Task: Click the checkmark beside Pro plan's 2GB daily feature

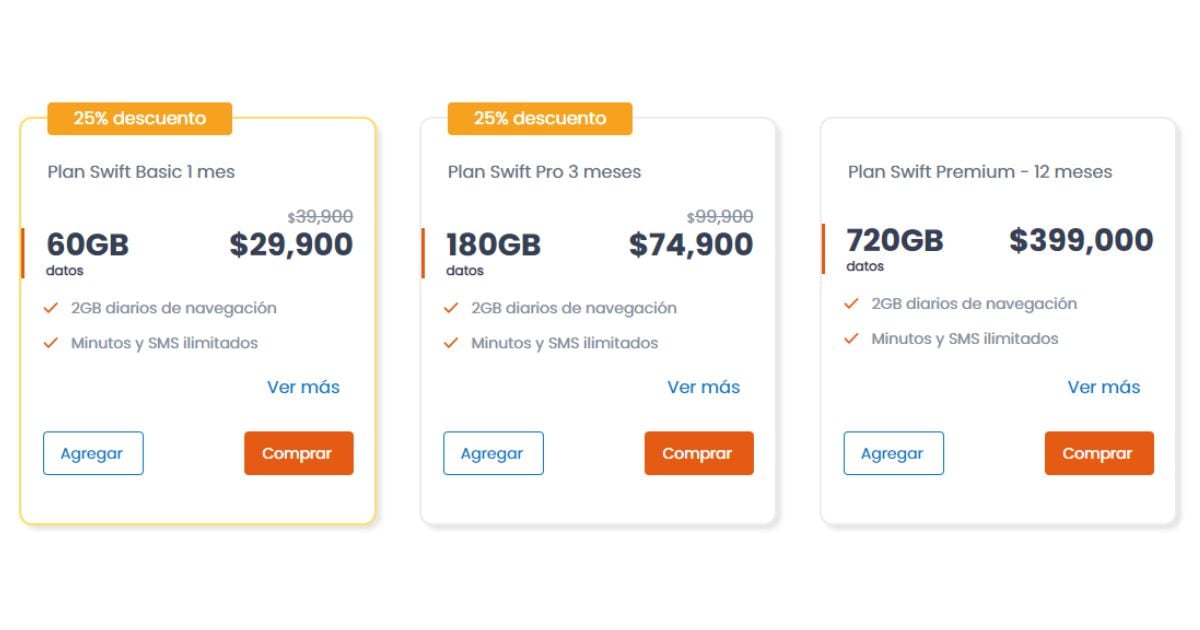Action: (449, 308)
